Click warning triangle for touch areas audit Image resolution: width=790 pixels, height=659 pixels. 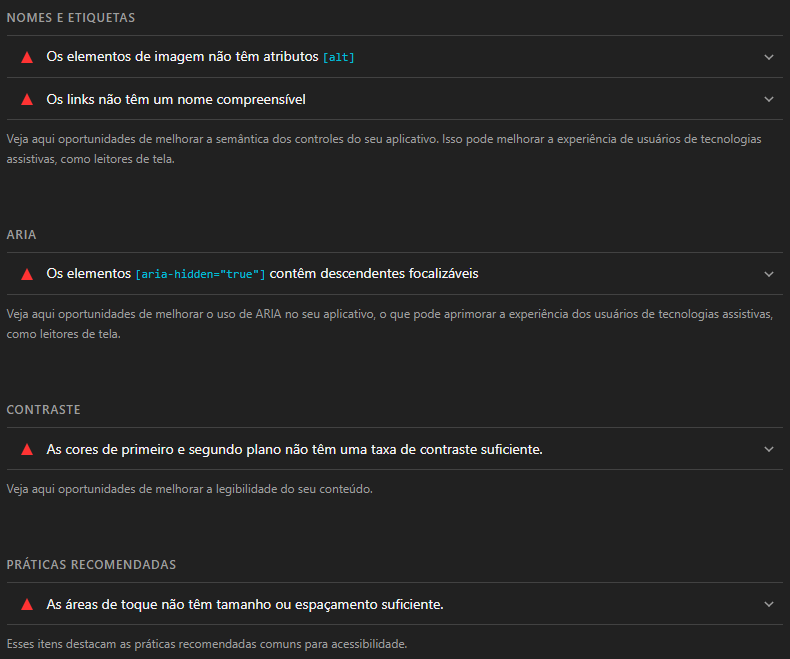pos(27,604)
